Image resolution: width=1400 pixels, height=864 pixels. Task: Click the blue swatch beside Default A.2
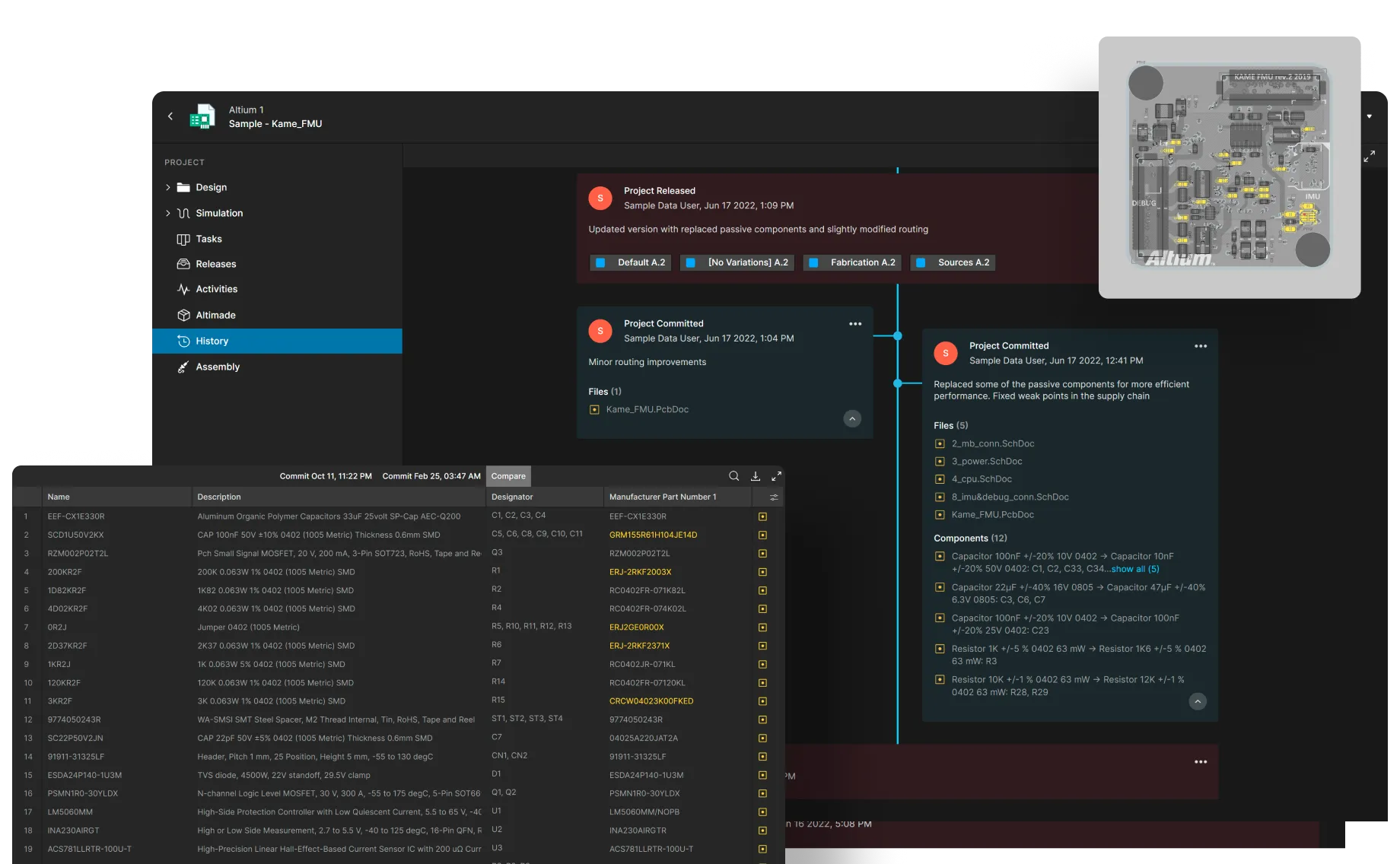pos(600,263)
